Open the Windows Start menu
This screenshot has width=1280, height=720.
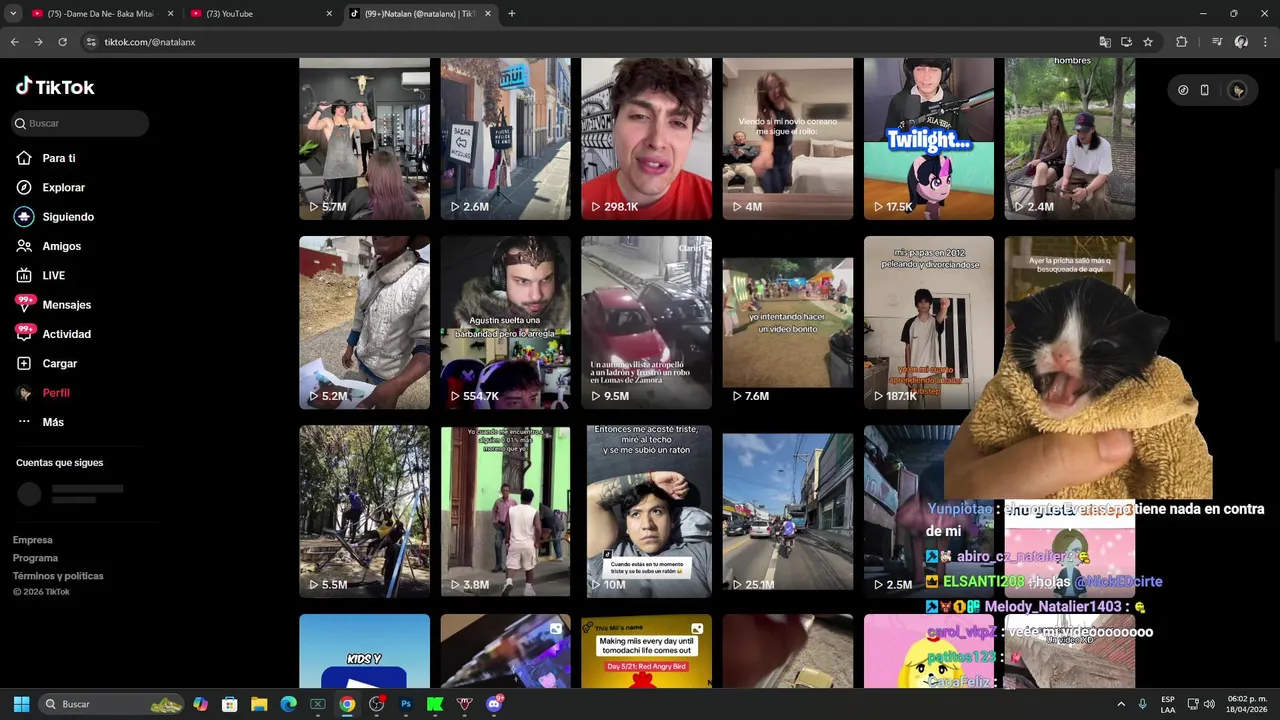(x=21, y=704)
